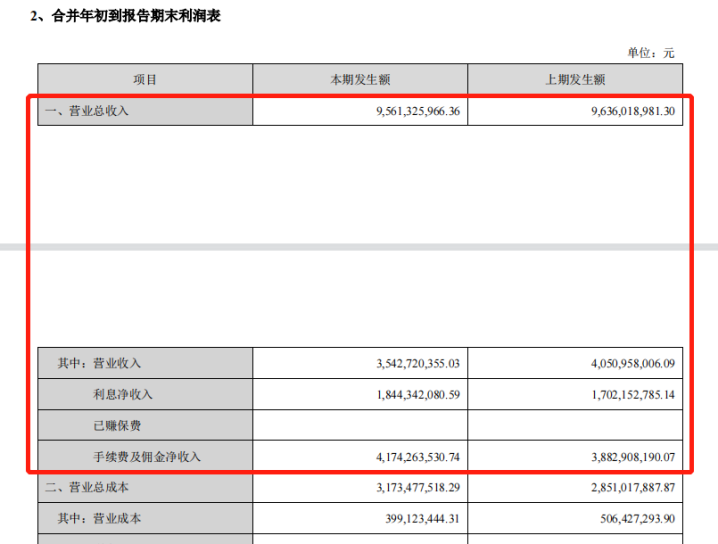Viewport: 718px width, 544px height.
Task: Click value 1,844,342,080.59
Action: (418, 395)
